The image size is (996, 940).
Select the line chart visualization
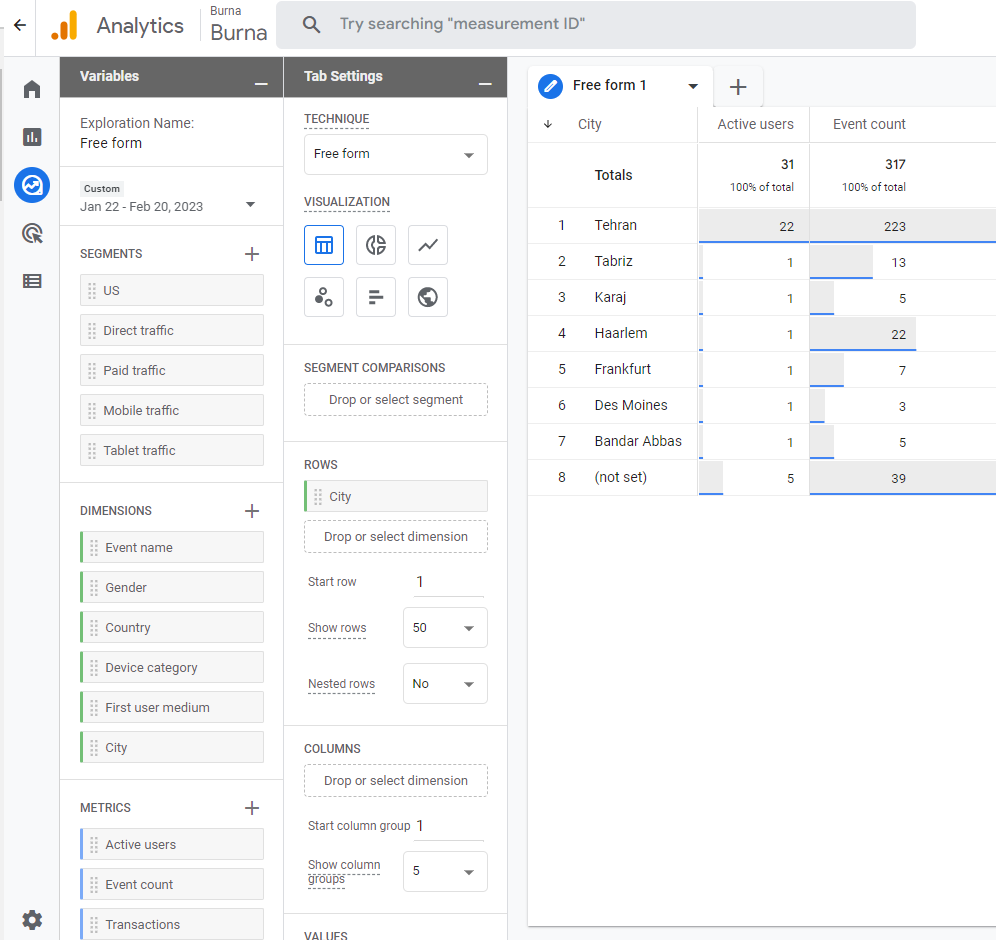click(x=428, y=245)
